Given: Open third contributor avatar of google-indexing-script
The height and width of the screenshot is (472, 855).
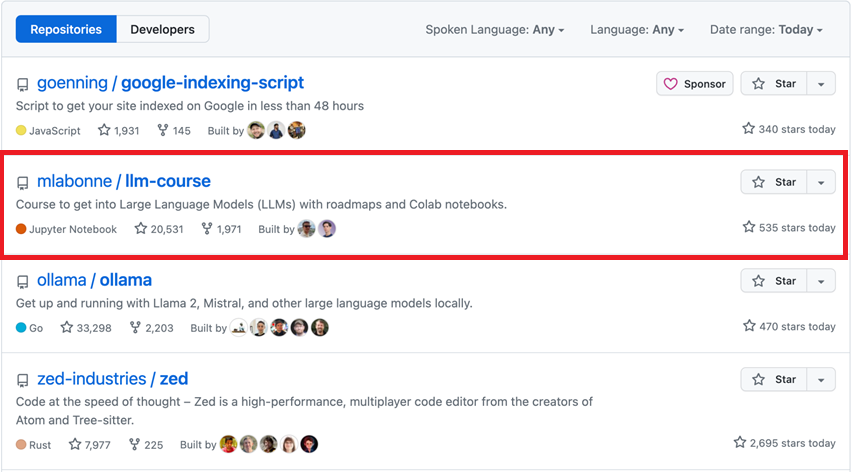Looking at the screenshot, I should [297, 130].
